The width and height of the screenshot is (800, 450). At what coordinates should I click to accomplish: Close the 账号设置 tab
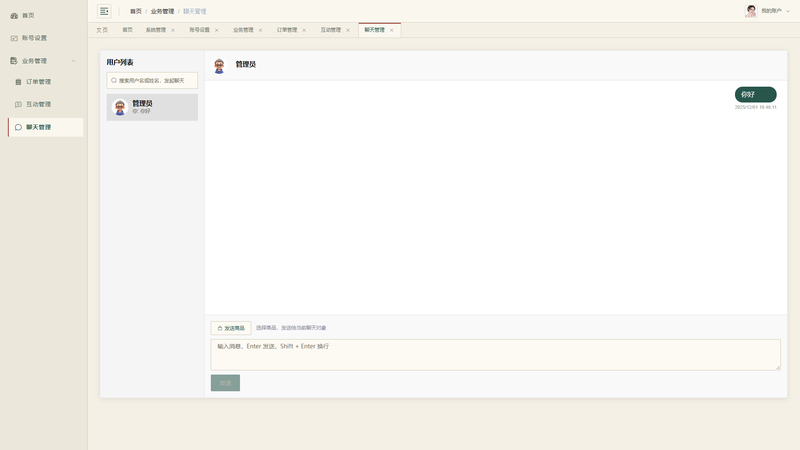coord(217,30)
